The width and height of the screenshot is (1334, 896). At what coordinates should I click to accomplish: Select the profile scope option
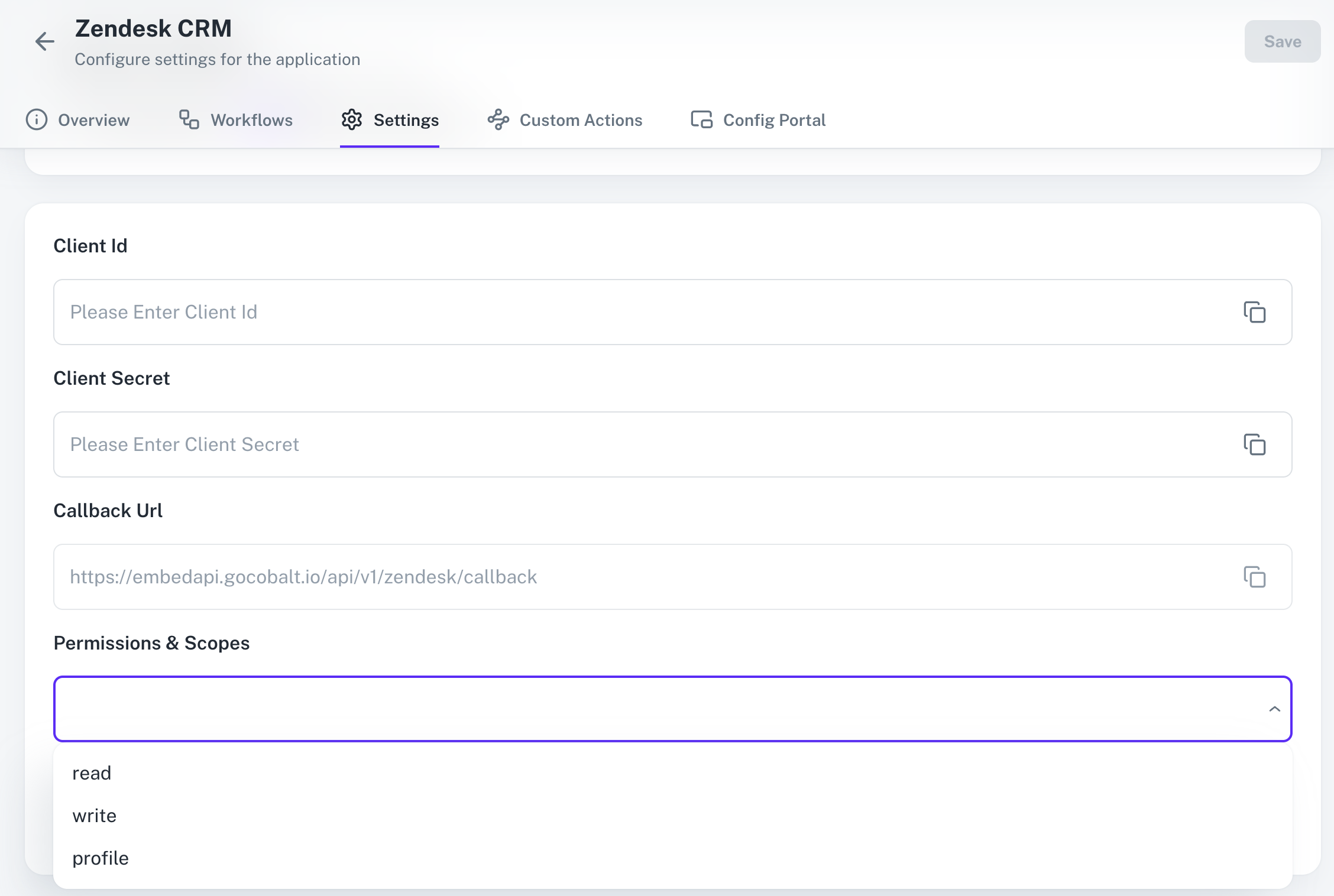point(101,859)
